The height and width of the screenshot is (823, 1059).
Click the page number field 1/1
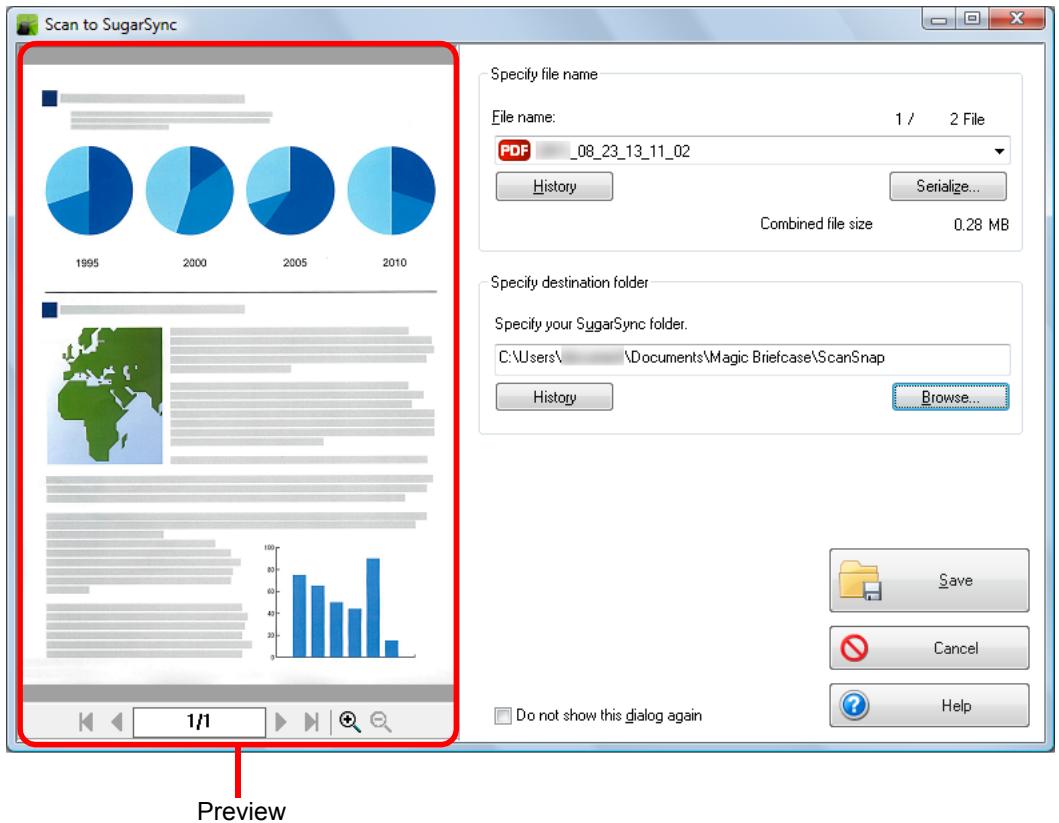click(x=199, y=722)
